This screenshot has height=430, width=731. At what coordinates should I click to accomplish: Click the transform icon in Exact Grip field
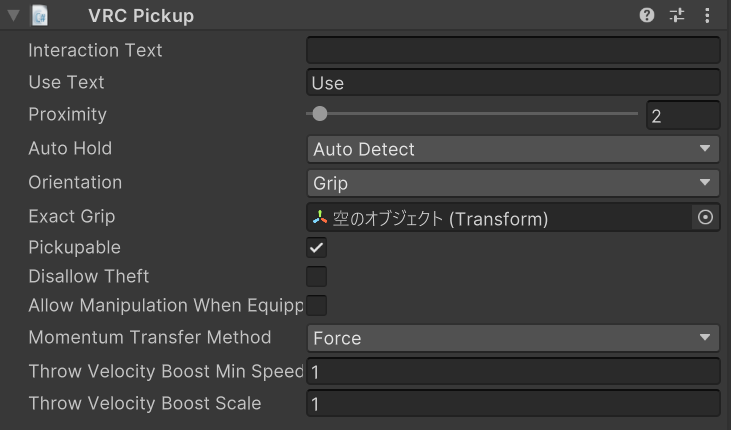click(319, 218)
